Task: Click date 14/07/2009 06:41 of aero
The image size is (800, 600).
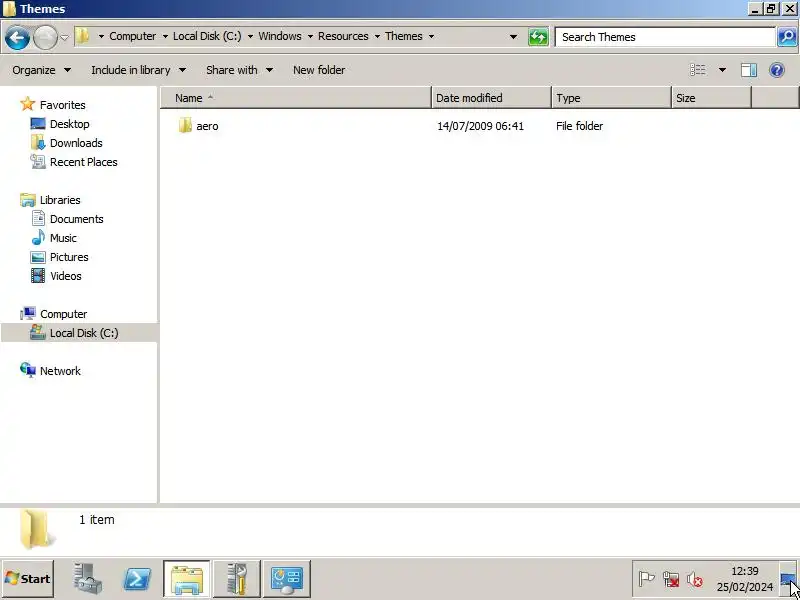Action: (480, 126)
